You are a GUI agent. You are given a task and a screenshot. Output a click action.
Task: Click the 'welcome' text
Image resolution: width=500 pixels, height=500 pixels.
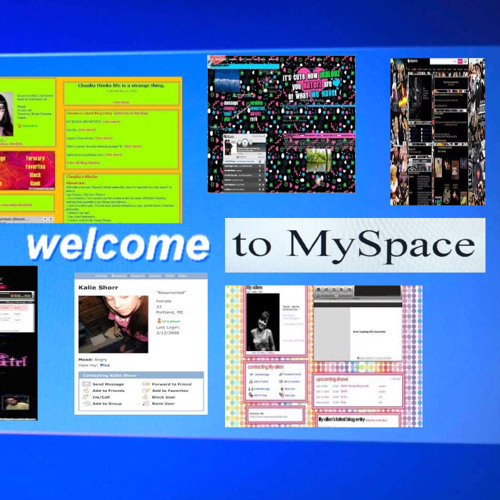click(119, 246)
